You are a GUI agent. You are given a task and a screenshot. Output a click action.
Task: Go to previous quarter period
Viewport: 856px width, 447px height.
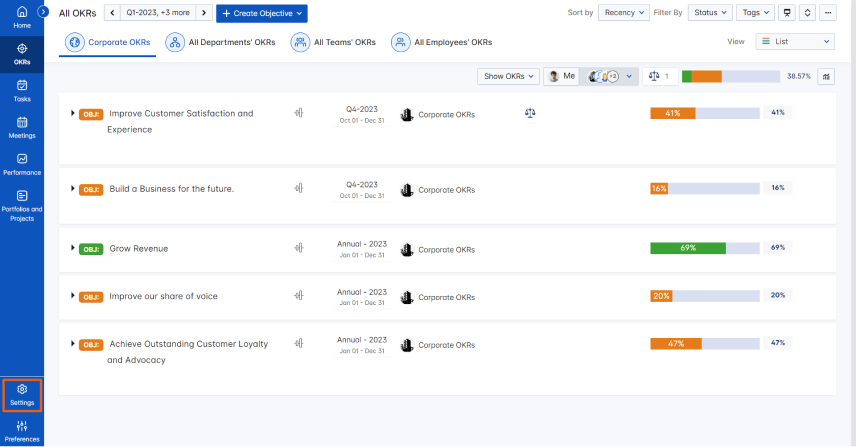112,13
